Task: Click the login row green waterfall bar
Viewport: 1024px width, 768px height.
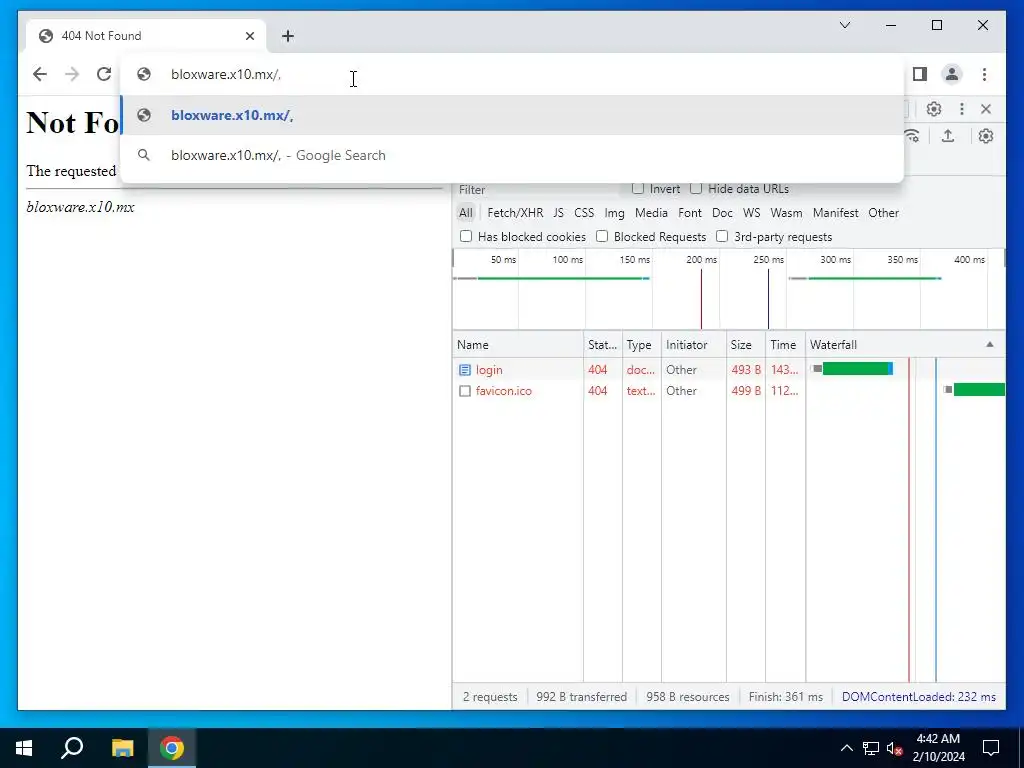Action: click(857, 369)
